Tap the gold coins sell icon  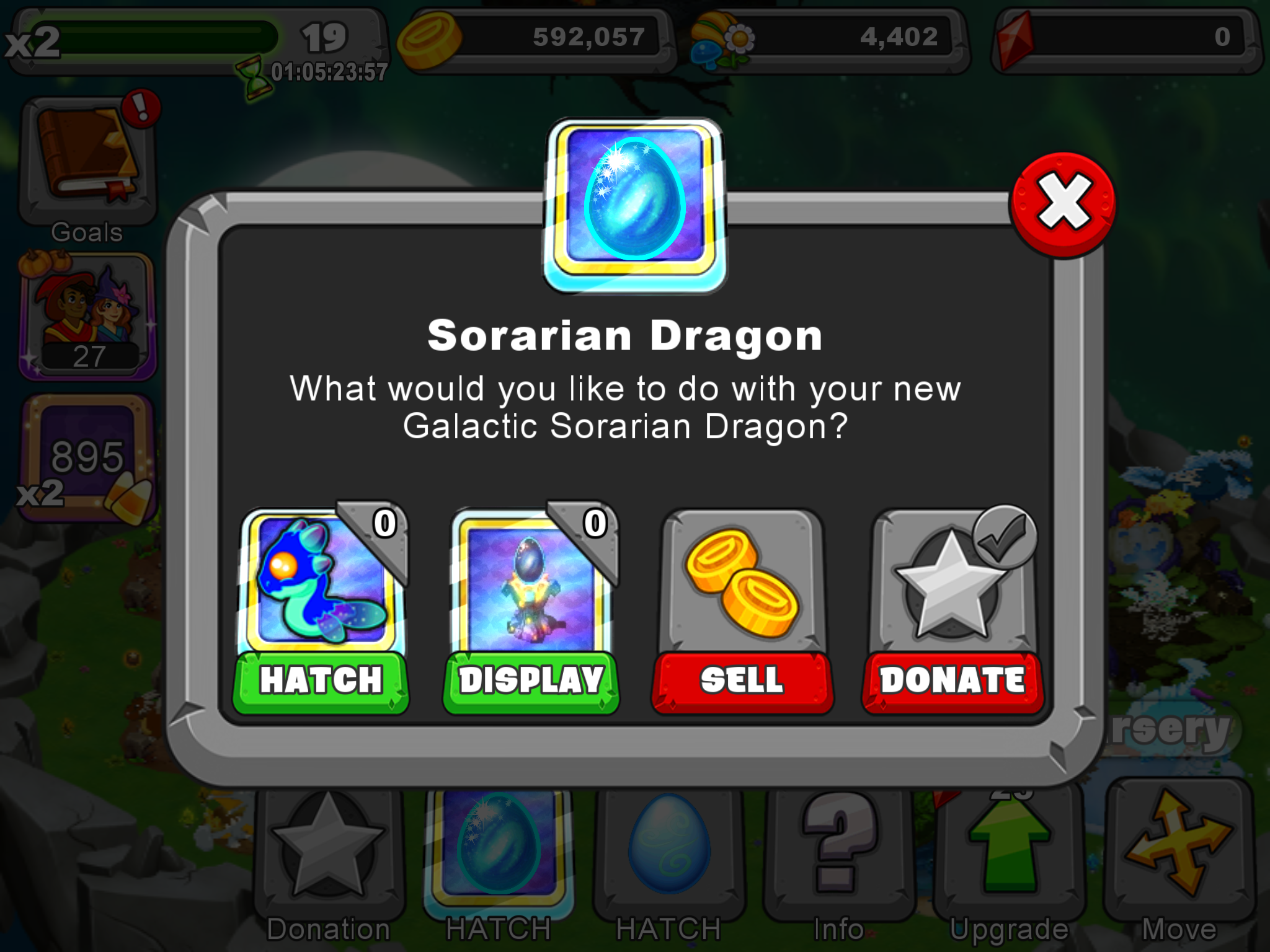click(742, 583)
